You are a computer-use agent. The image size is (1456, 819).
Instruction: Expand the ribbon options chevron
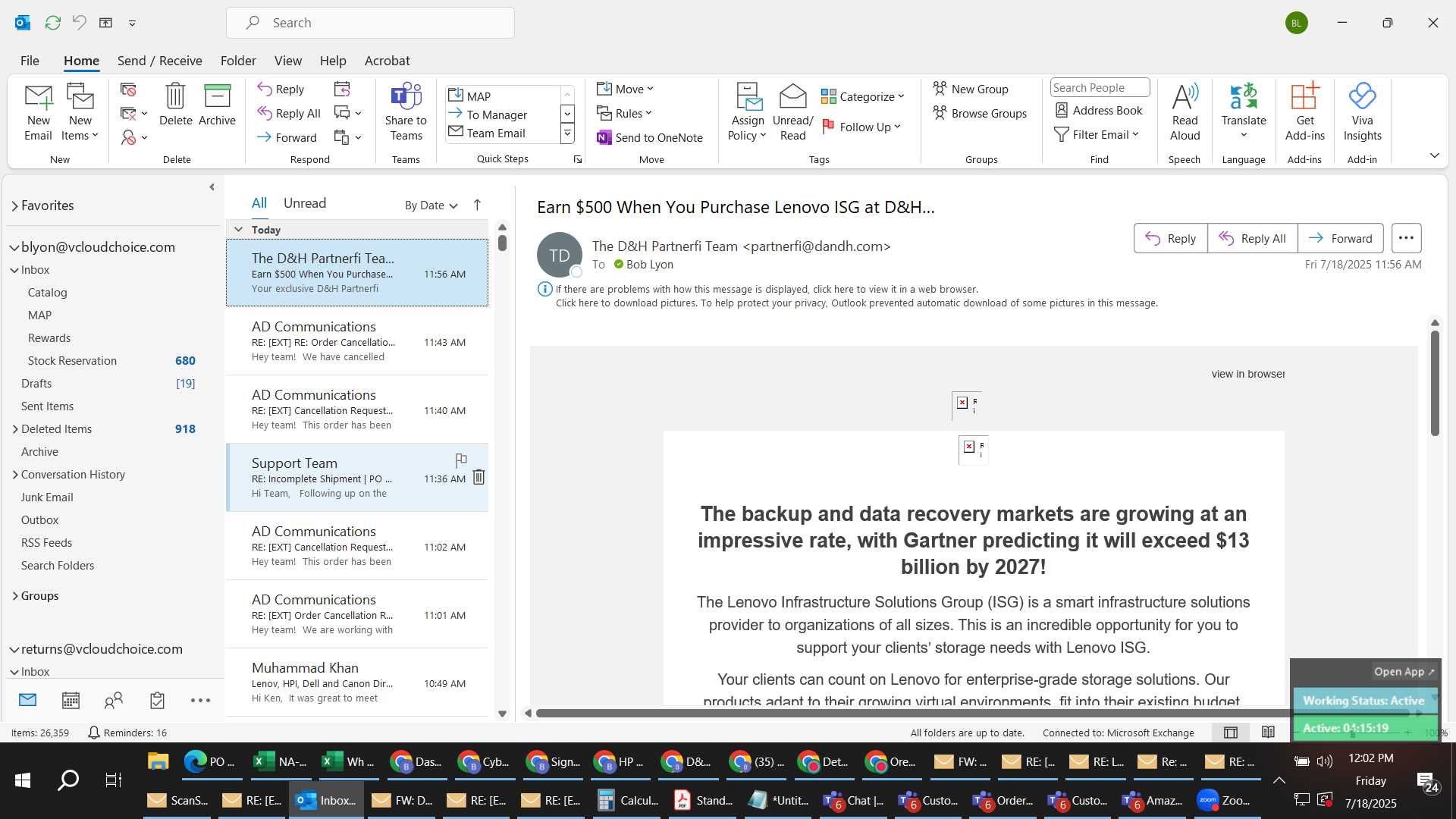[x=1434, y=155]
